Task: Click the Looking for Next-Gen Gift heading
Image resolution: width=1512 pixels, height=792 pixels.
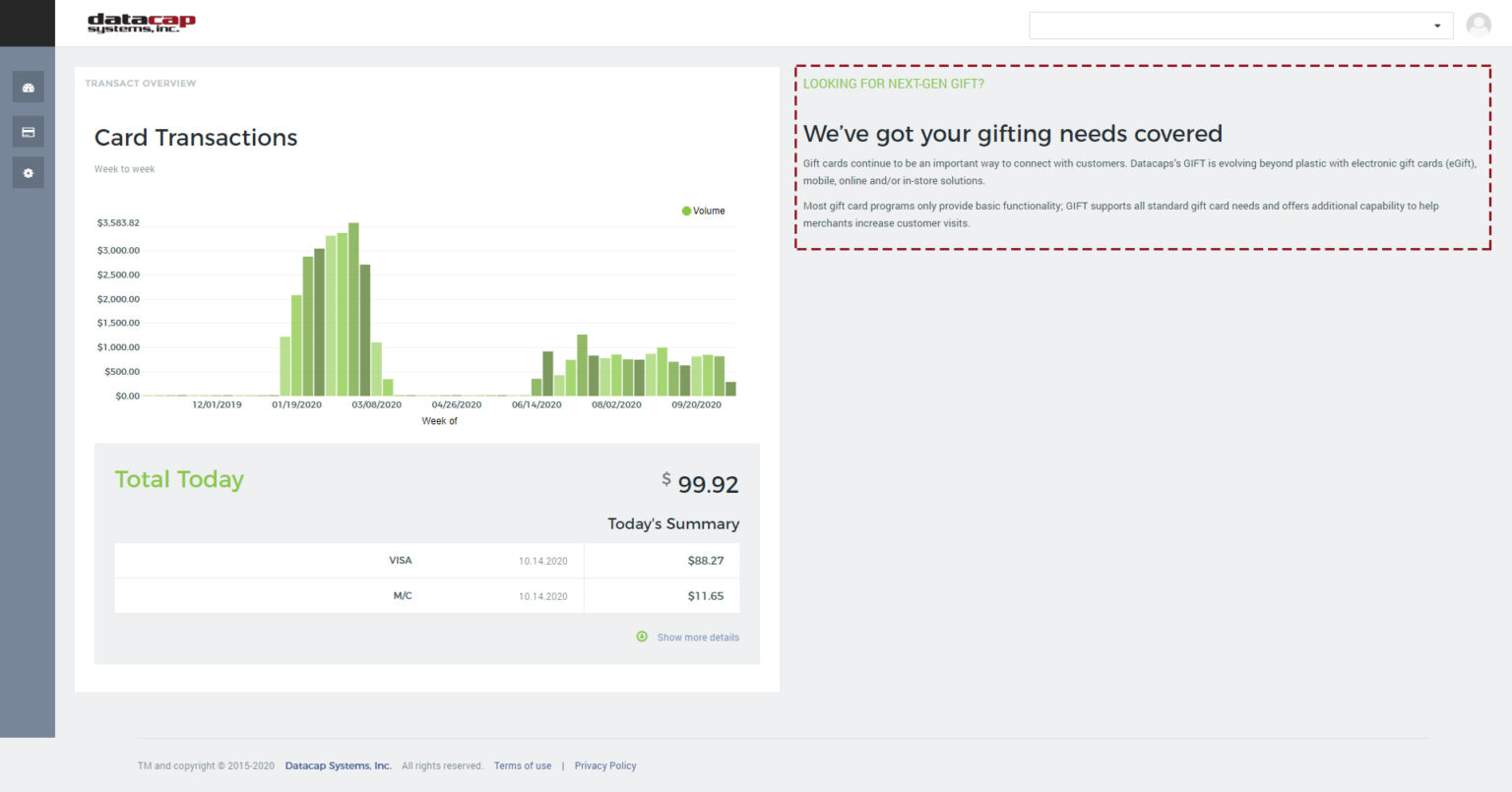Action: pos(893,84)
